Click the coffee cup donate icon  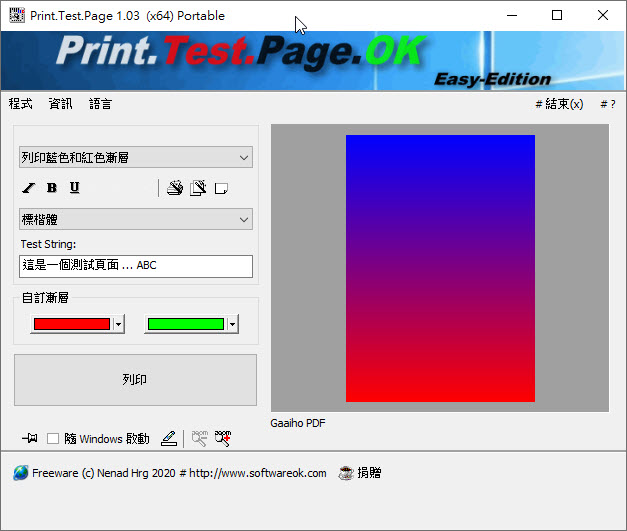(346, 473)
